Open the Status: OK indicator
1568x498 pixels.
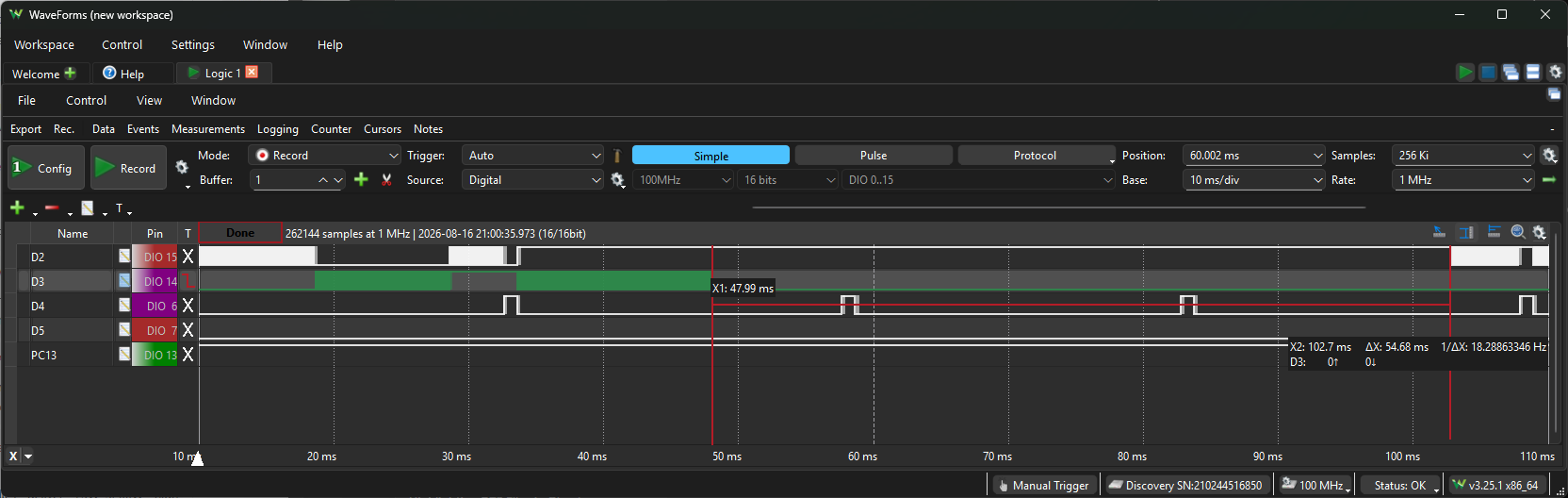(1401, 485)
